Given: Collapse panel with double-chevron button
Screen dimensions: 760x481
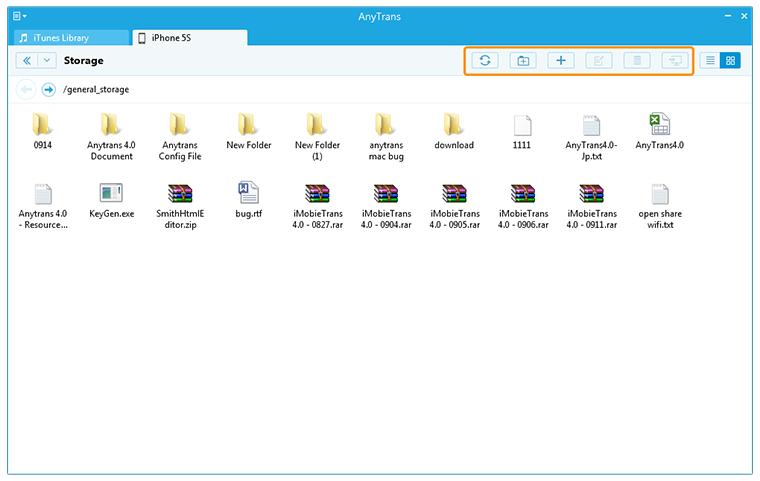Looking at the screenshot, I should pyautogui.click(x=27, y=60).
